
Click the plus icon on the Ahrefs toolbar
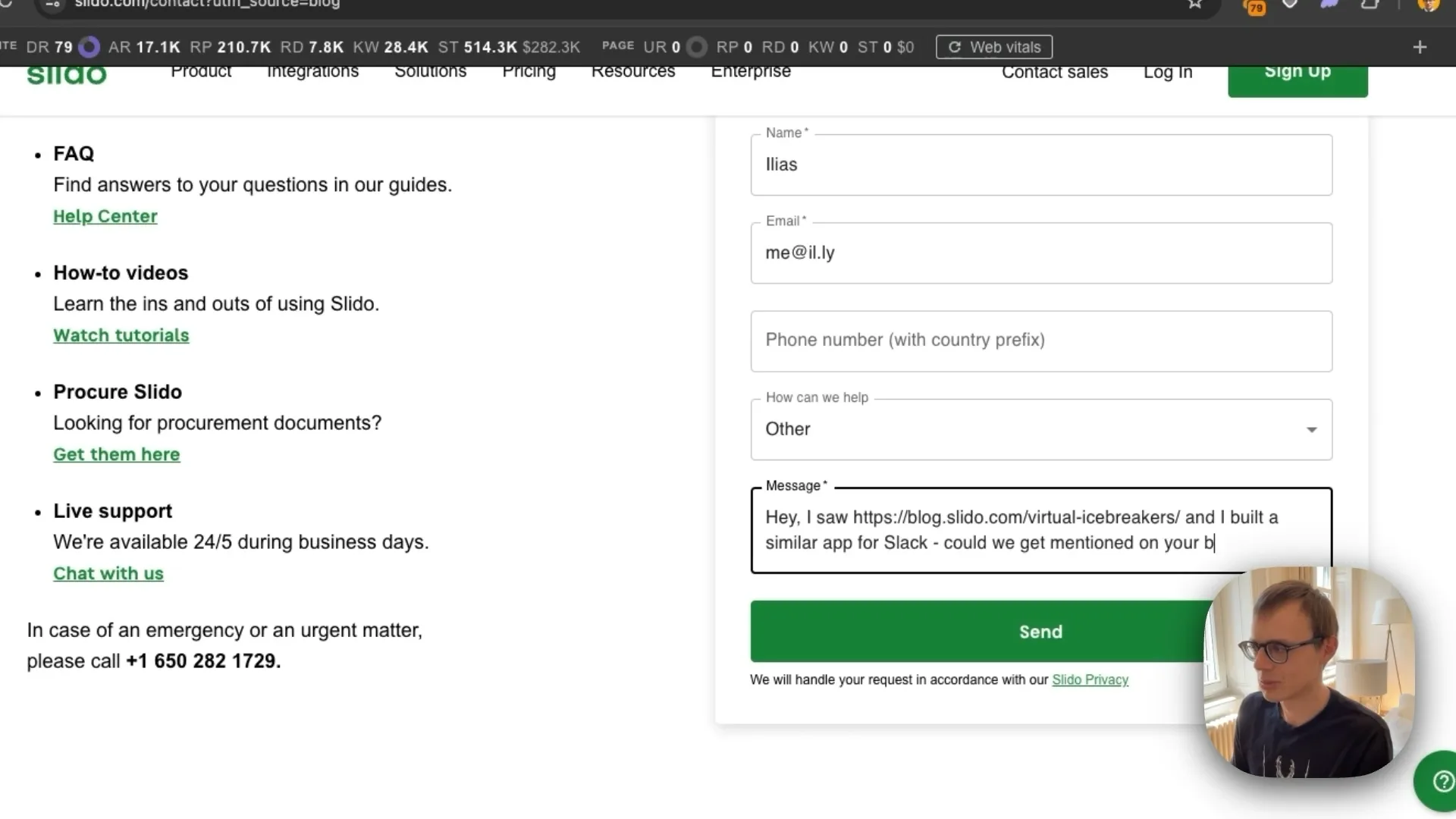1420,47
